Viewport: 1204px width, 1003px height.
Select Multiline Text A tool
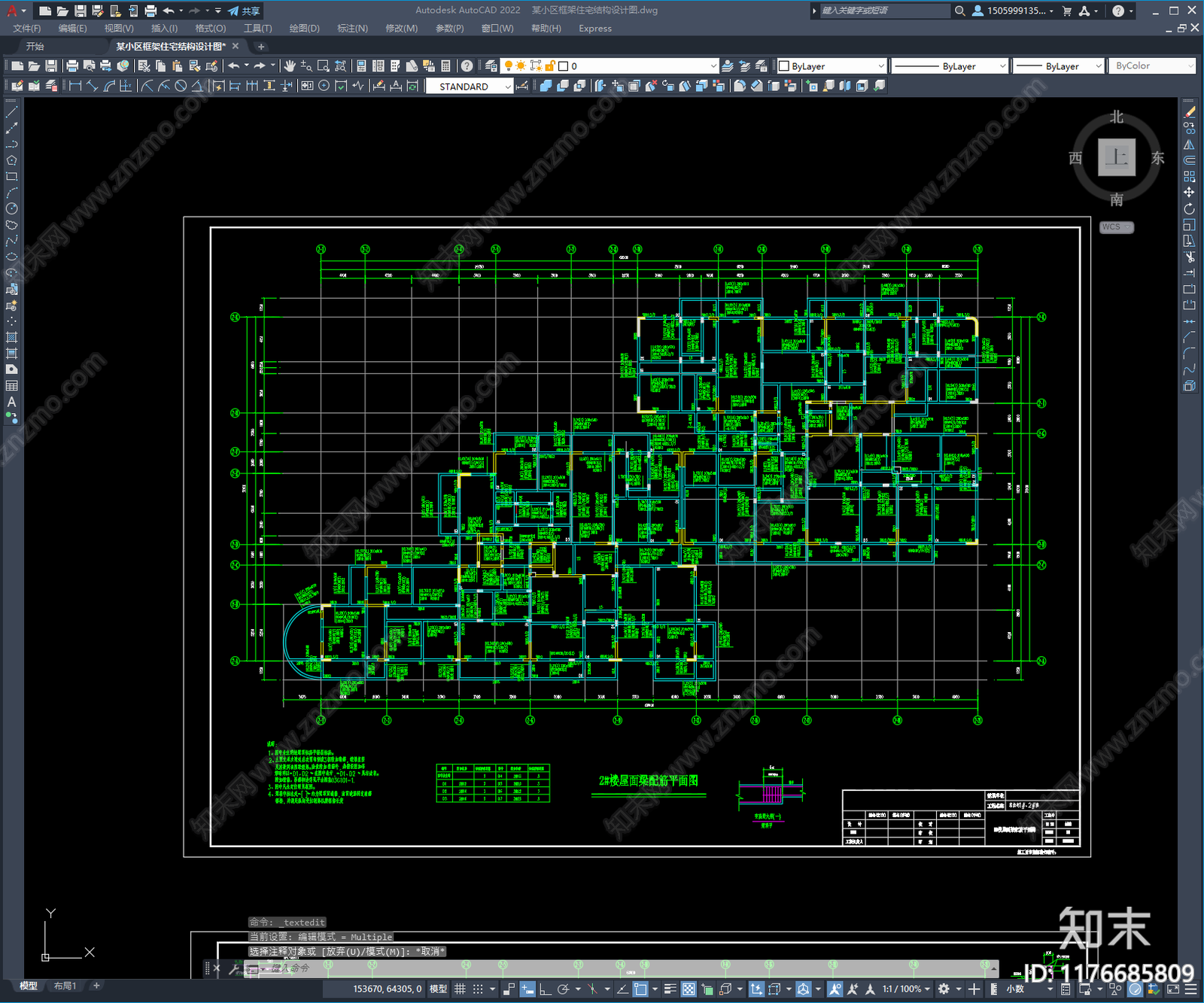pyautogui.click(x=11, y=402)
